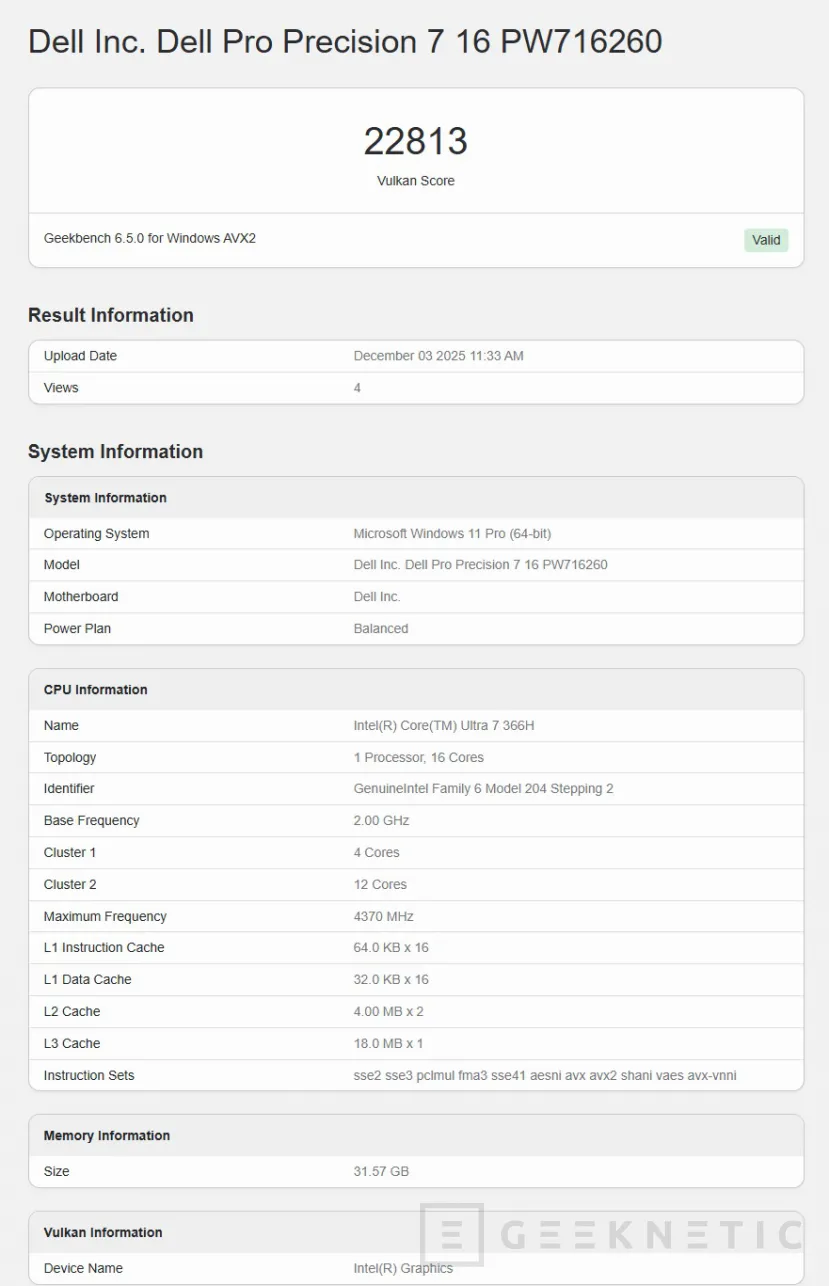Screen dimensions: 829x1286
Task: Click the System Information table header
Action: tap(105, 498)
